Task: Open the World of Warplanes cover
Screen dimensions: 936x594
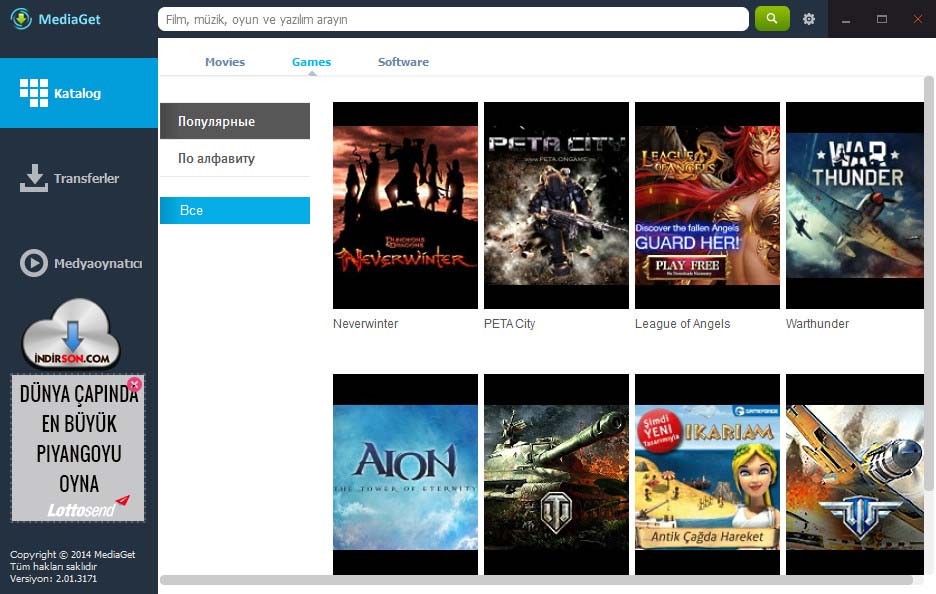Action: 855,475
